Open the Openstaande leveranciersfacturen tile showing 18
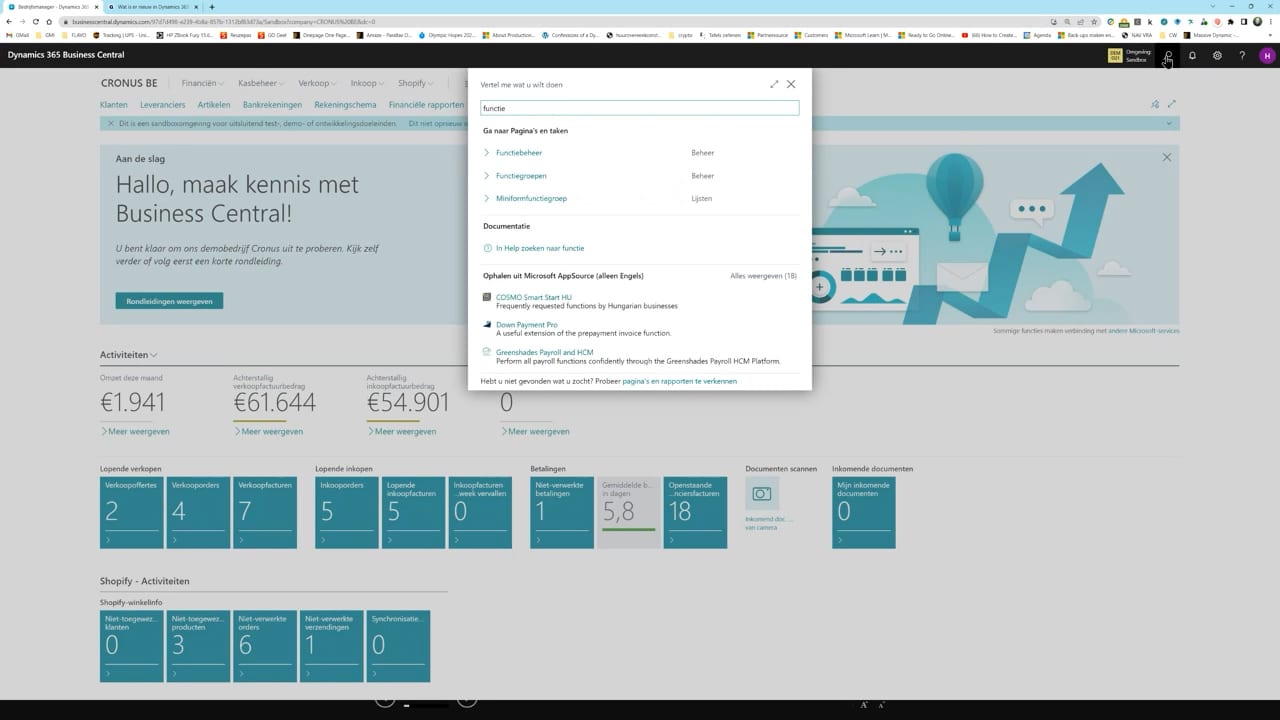 [x=695, y=513]
